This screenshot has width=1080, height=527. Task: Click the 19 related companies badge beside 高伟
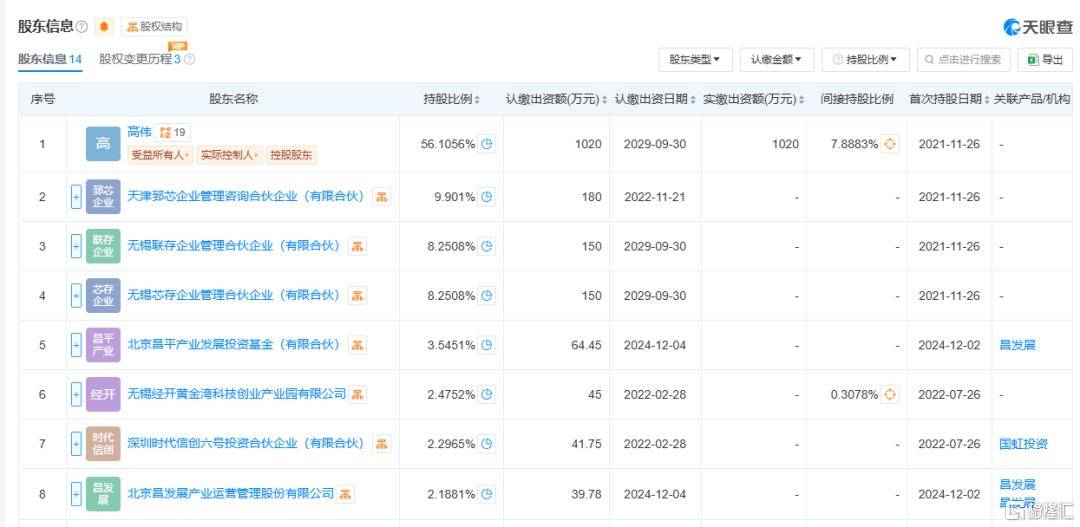(x=172, y=132)
